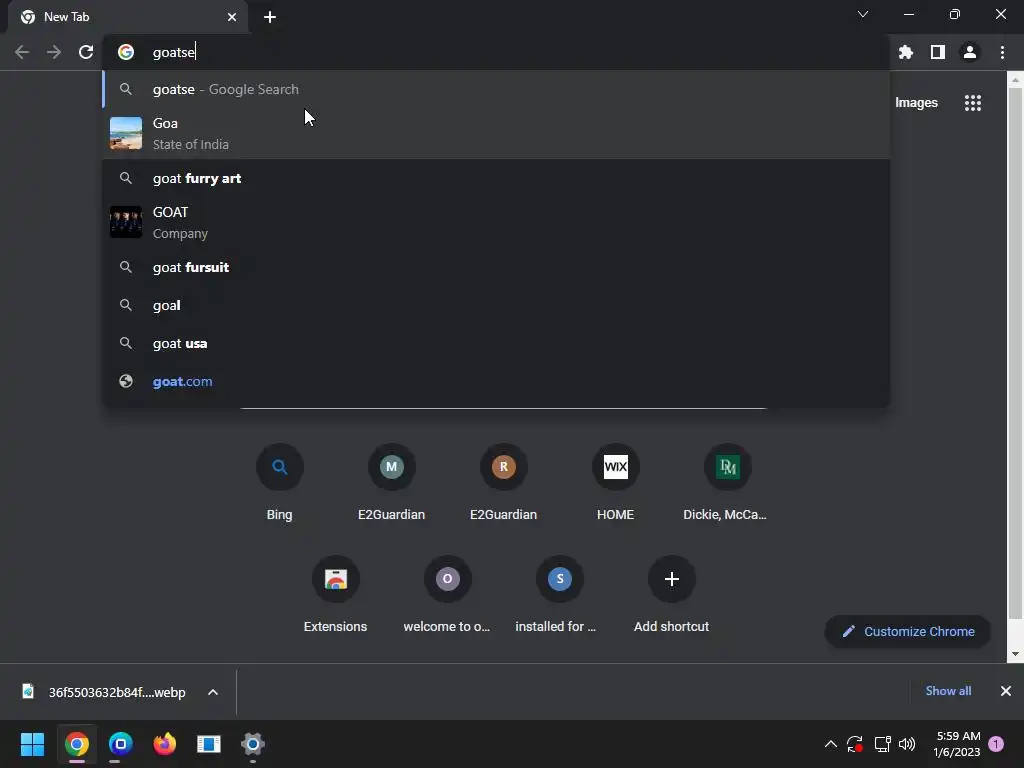Open Chrome's three-dot menu

click(x=1002, y=52)
